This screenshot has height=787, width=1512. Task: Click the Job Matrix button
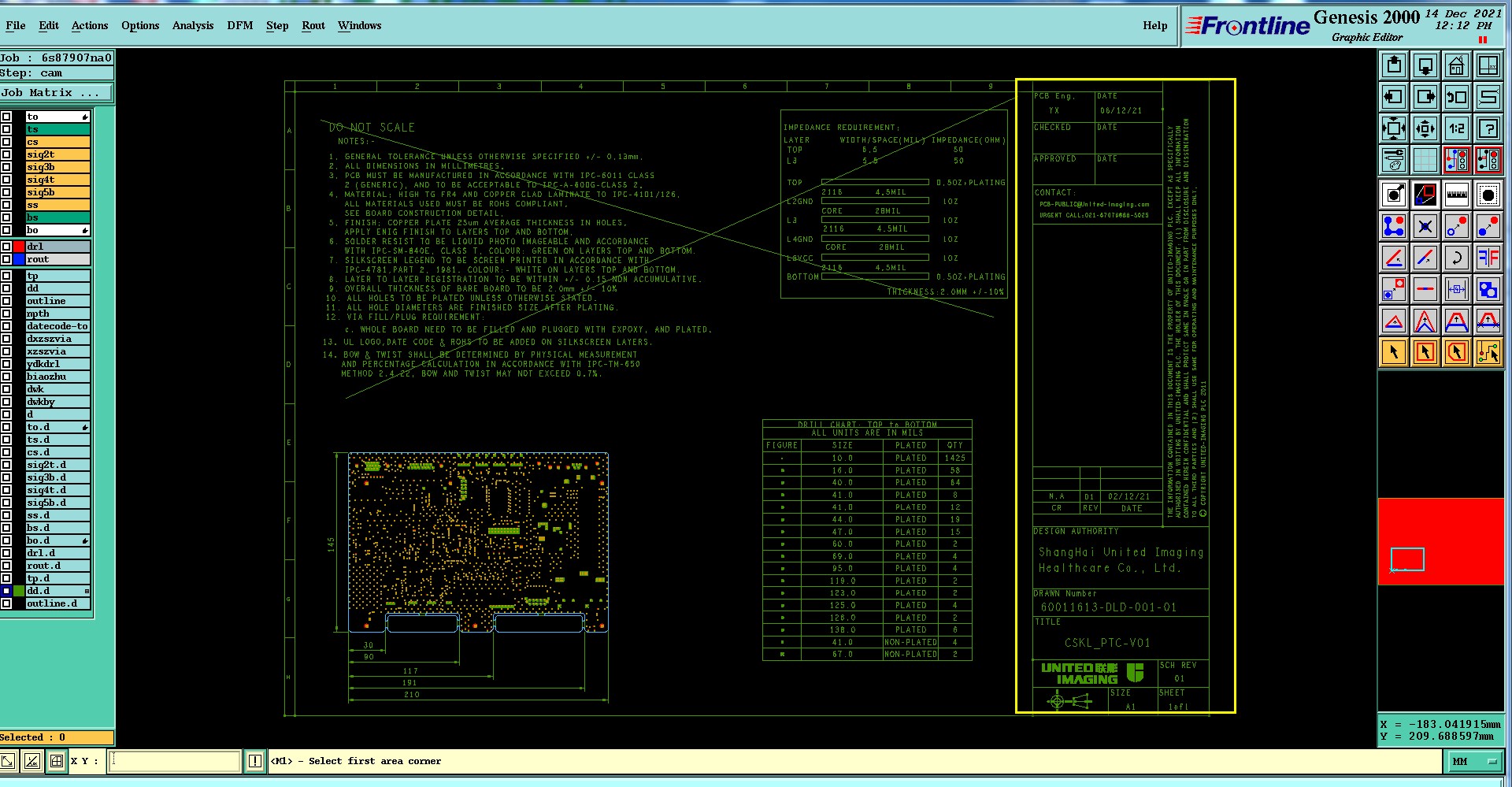[55, 92]
